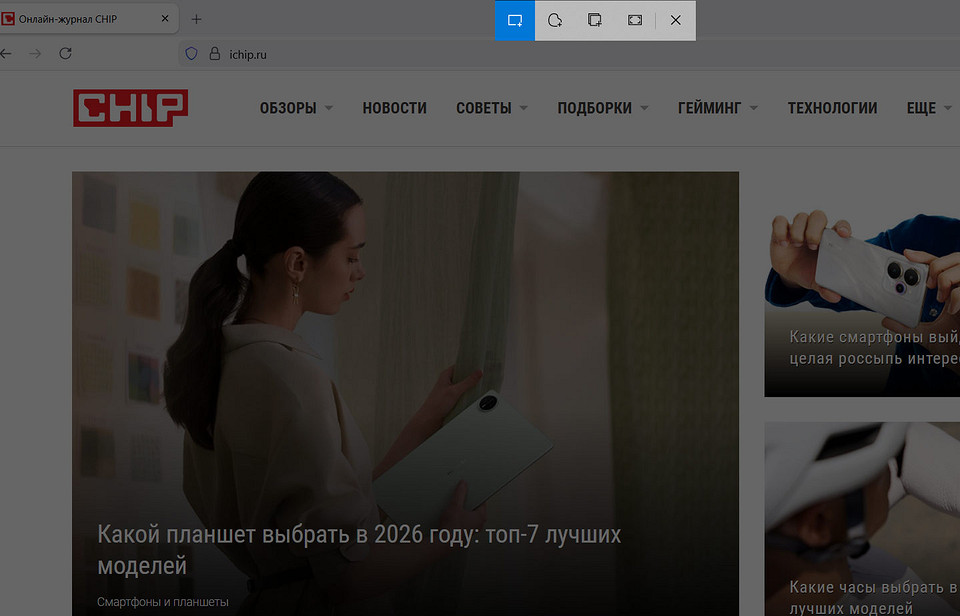Expand the СОВЕТЫ dropdown menu
The width and height of the screenshot is (960, 616).
tap(491, 108)
